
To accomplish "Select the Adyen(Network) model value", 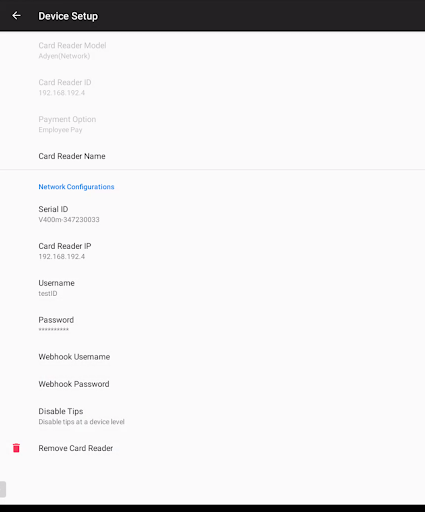I will point(64,56).
